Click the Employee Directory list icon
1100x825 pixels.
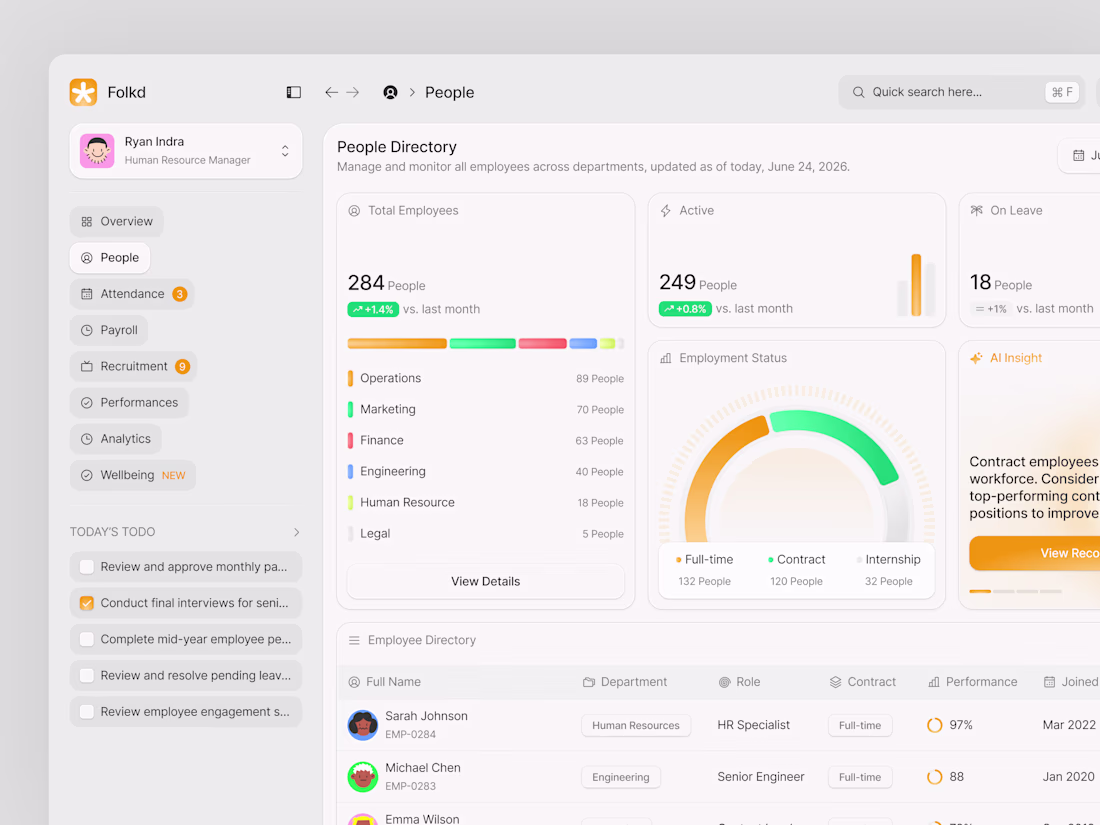(354, 640)
